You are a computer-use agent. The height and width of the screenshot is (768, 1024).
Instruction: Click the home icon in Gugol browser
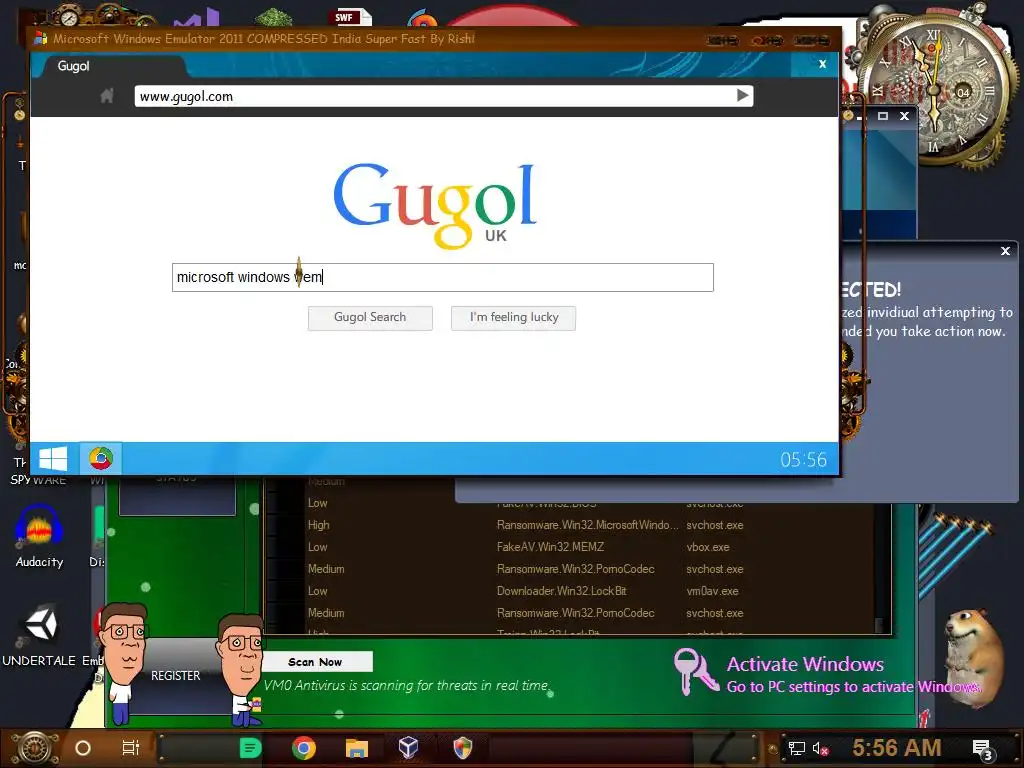[107, 96]
